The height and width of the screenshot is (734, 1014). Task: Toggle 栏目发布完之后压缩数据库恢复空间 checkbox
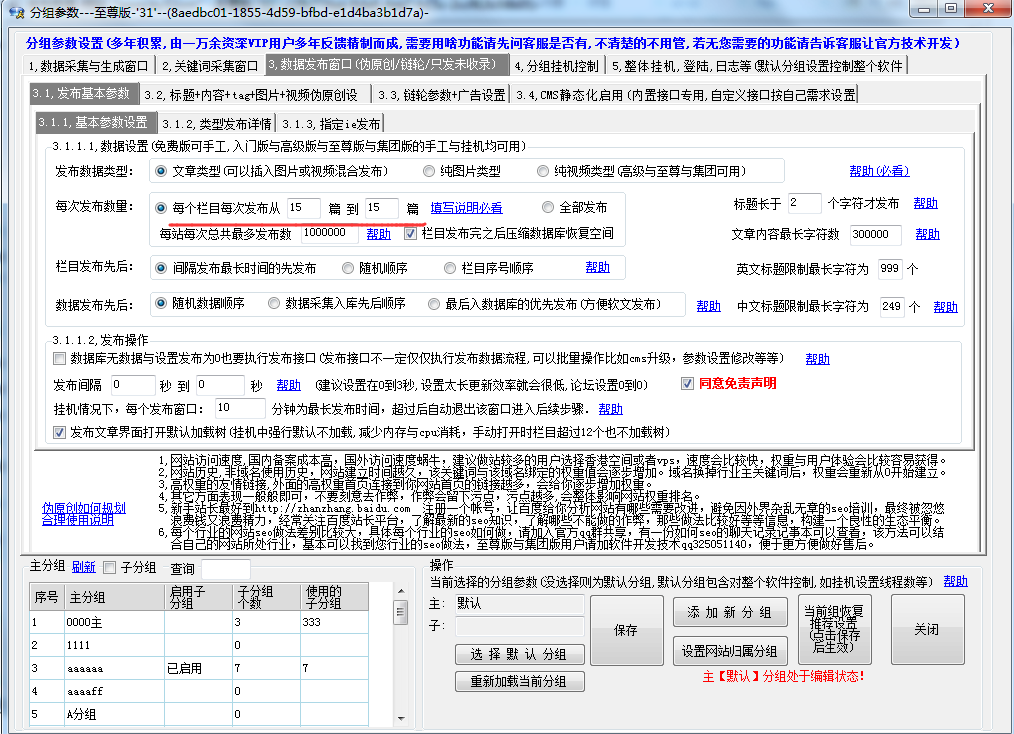pos(410,233)
